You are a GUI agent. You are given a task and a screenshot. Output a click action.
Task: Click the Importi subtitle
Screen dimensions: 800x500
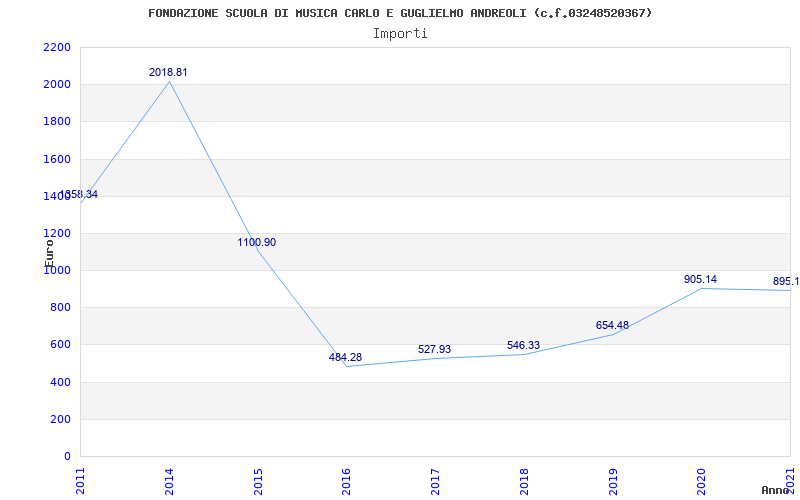point(400,34)
